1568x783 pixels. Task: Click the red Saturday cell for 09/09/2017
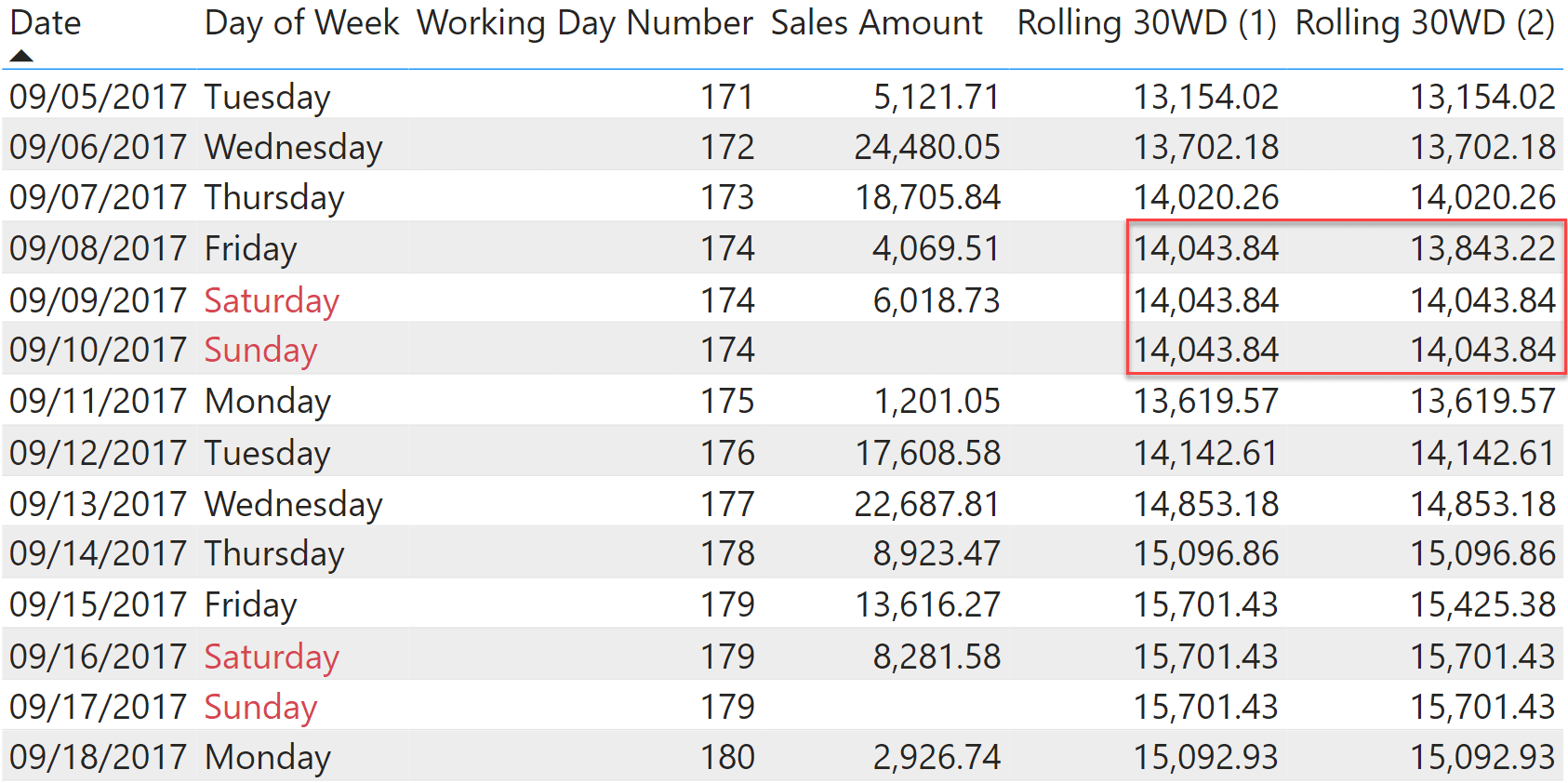(272, 300)
